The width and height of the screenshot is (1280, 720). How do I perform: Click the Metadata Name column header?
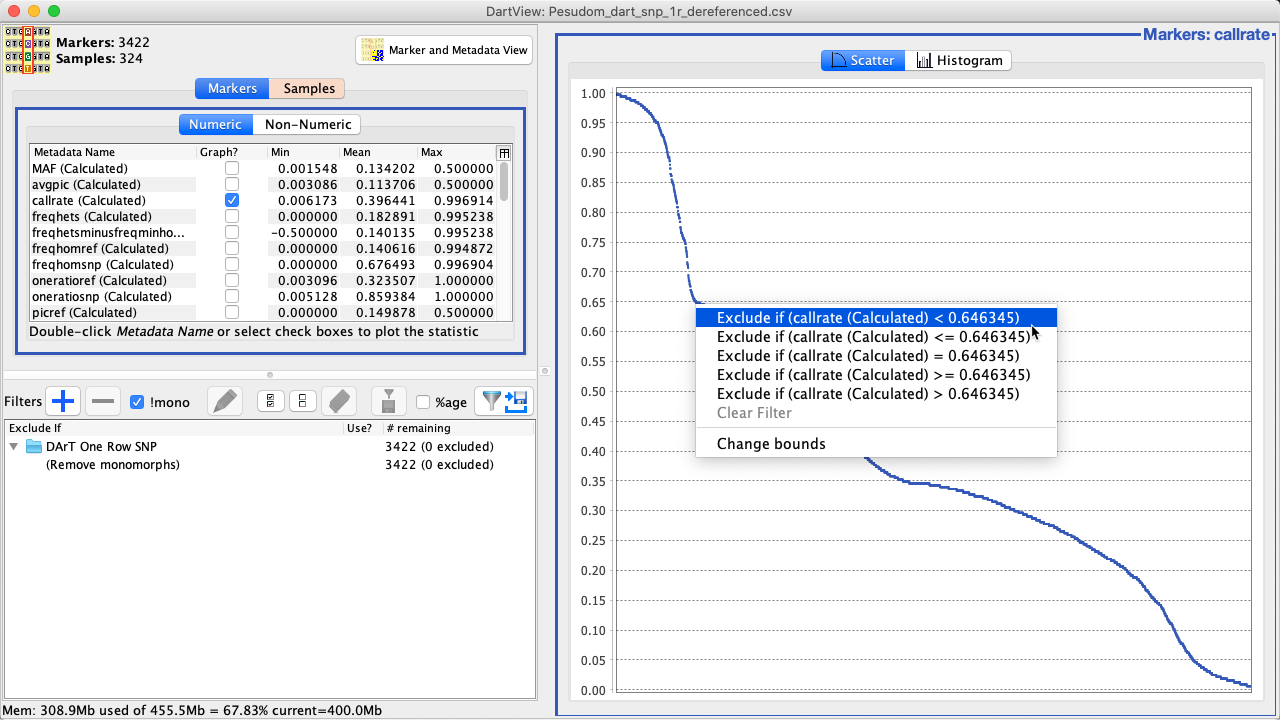pos(112,153)
